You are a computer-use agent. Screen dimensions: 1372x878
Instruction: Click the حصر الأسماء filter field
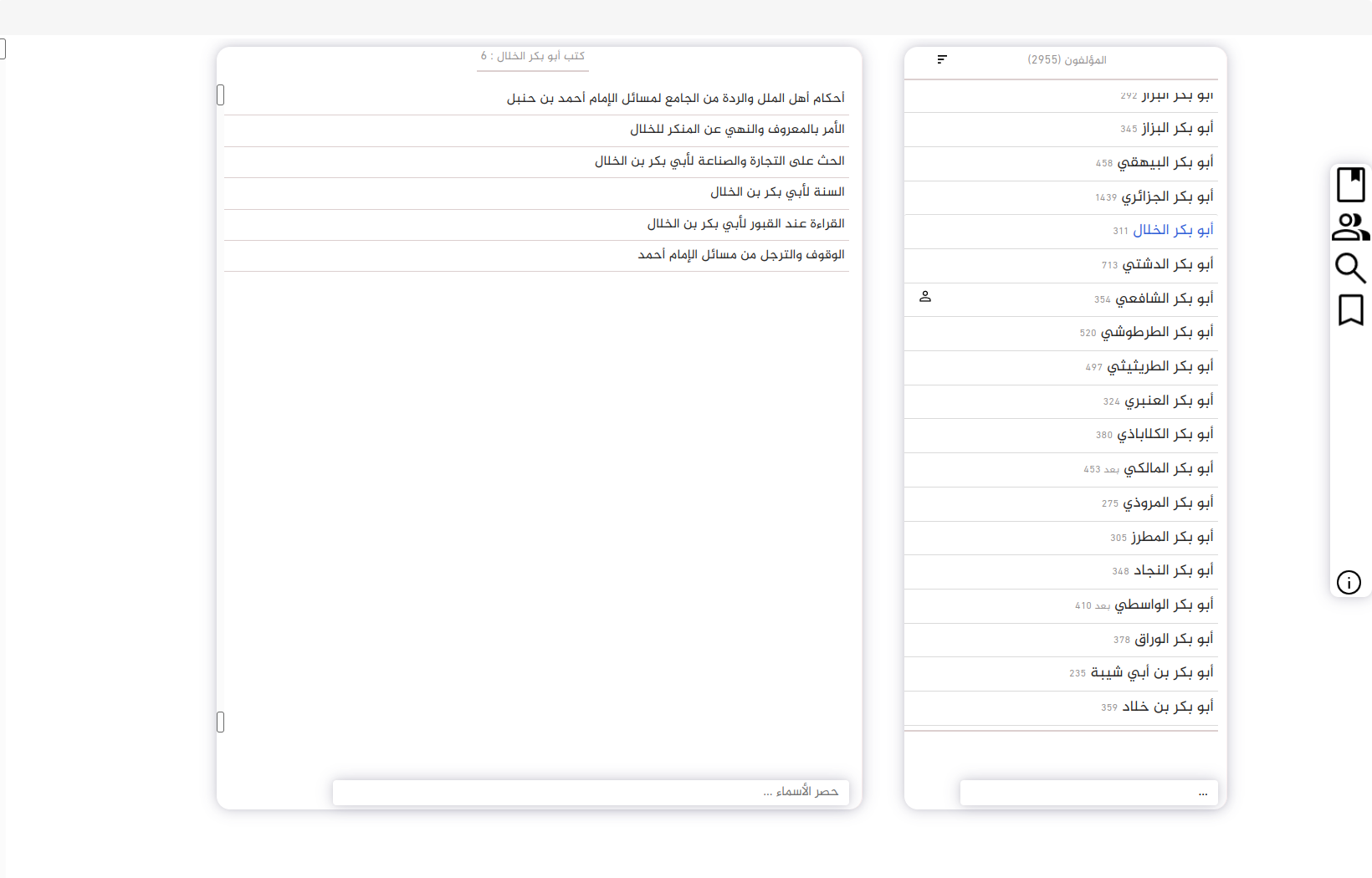point(591,792)
